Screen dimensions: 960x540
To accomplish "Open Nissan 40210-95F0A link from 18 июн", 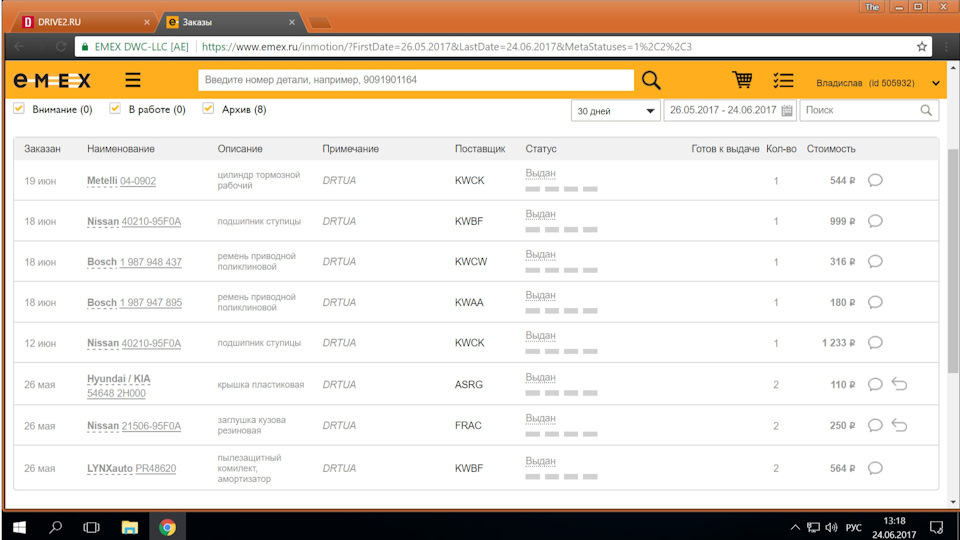I will pyautogui.click(x=134, y=221).
